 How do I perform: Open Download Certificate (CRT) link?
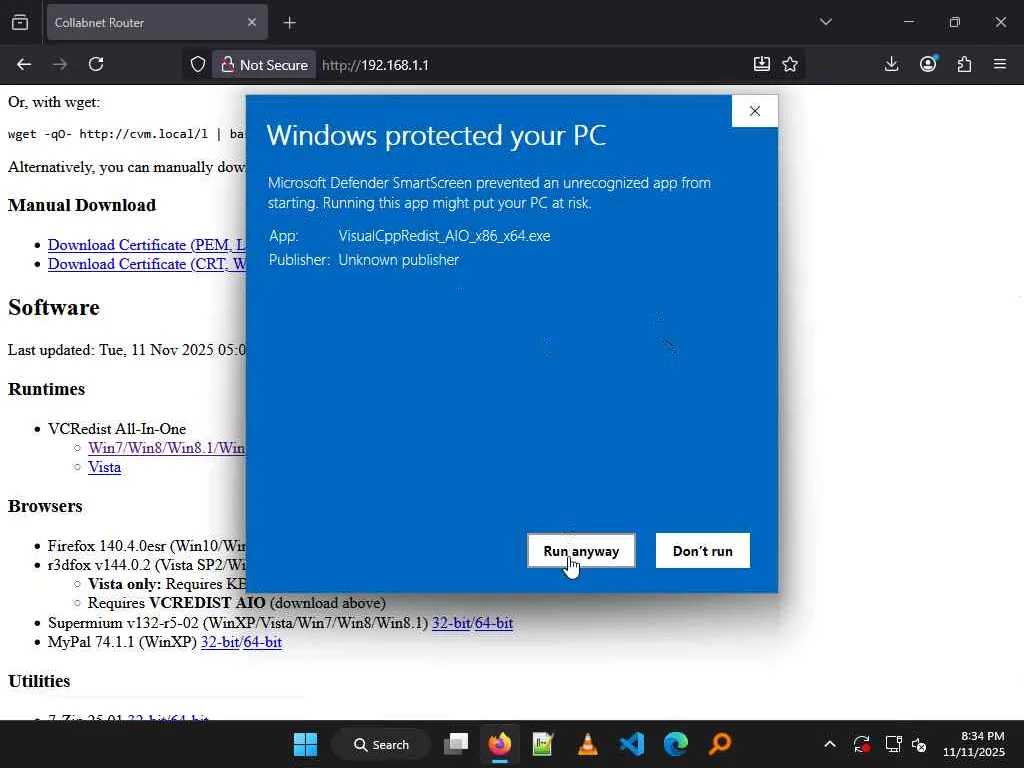(x=147, y=264)
